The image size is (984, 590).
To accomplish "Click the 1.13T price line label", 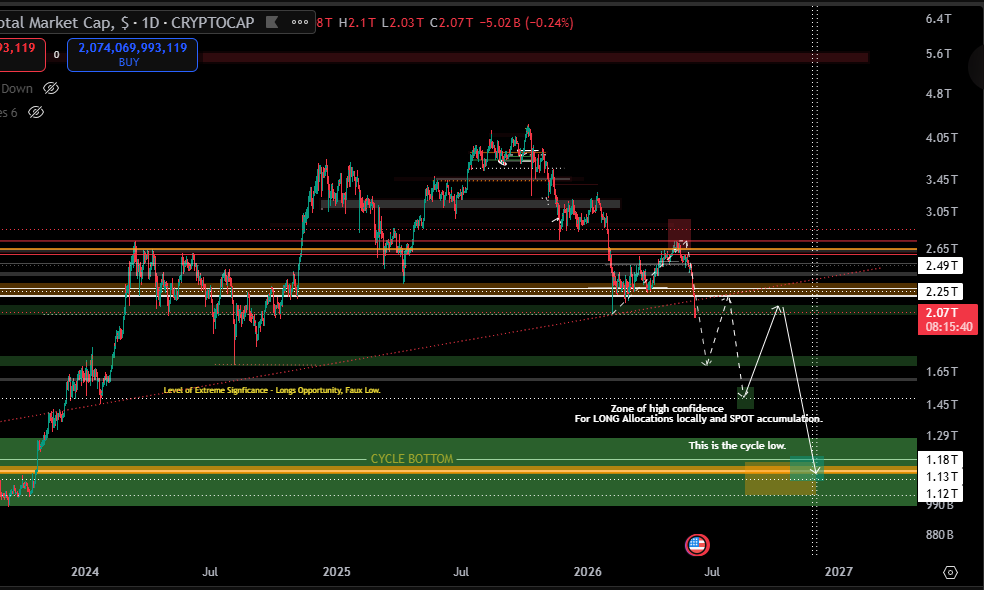I will point(941,476).
